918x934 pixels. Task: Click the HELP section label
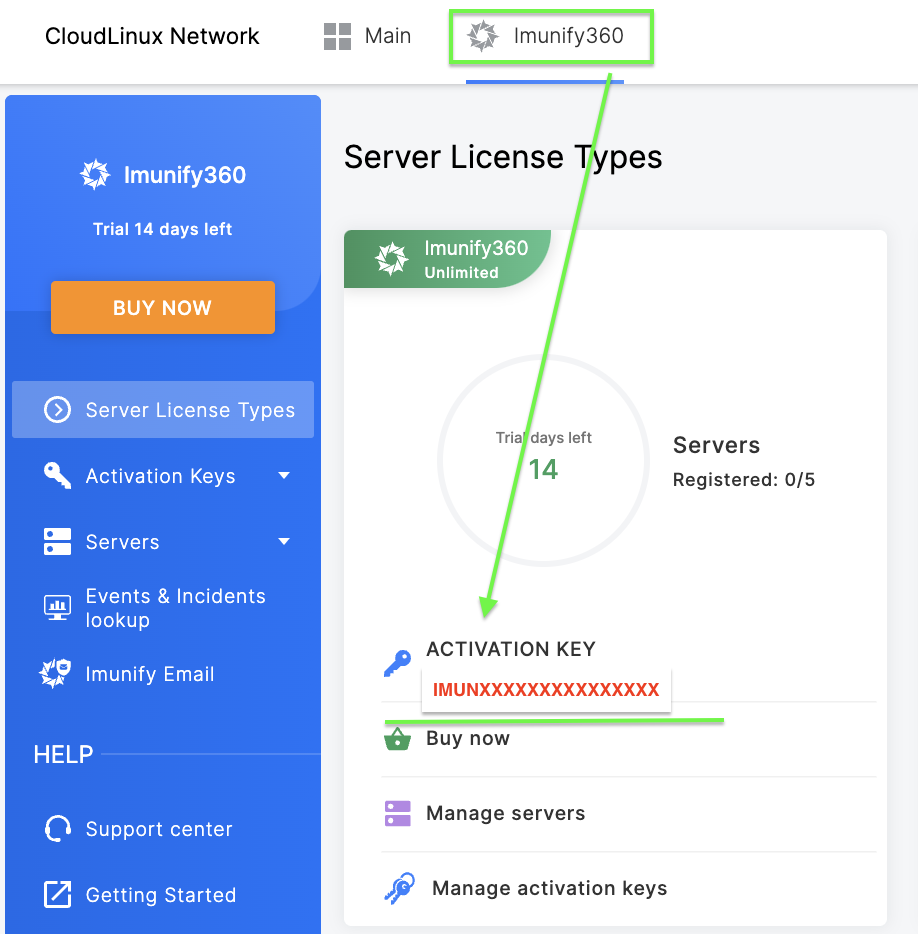(63, 755)
